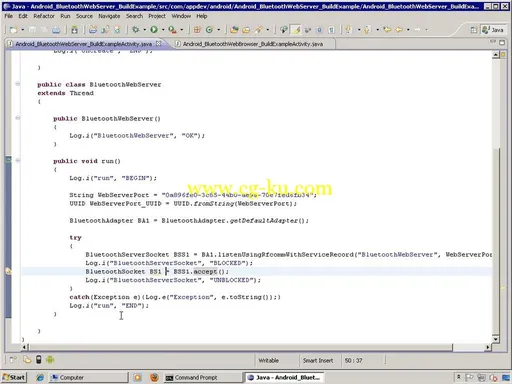Open the External Tools dropdown arrow
This screenshot has width=512, height=384.
pyautogui.click(x=181, y=30)
